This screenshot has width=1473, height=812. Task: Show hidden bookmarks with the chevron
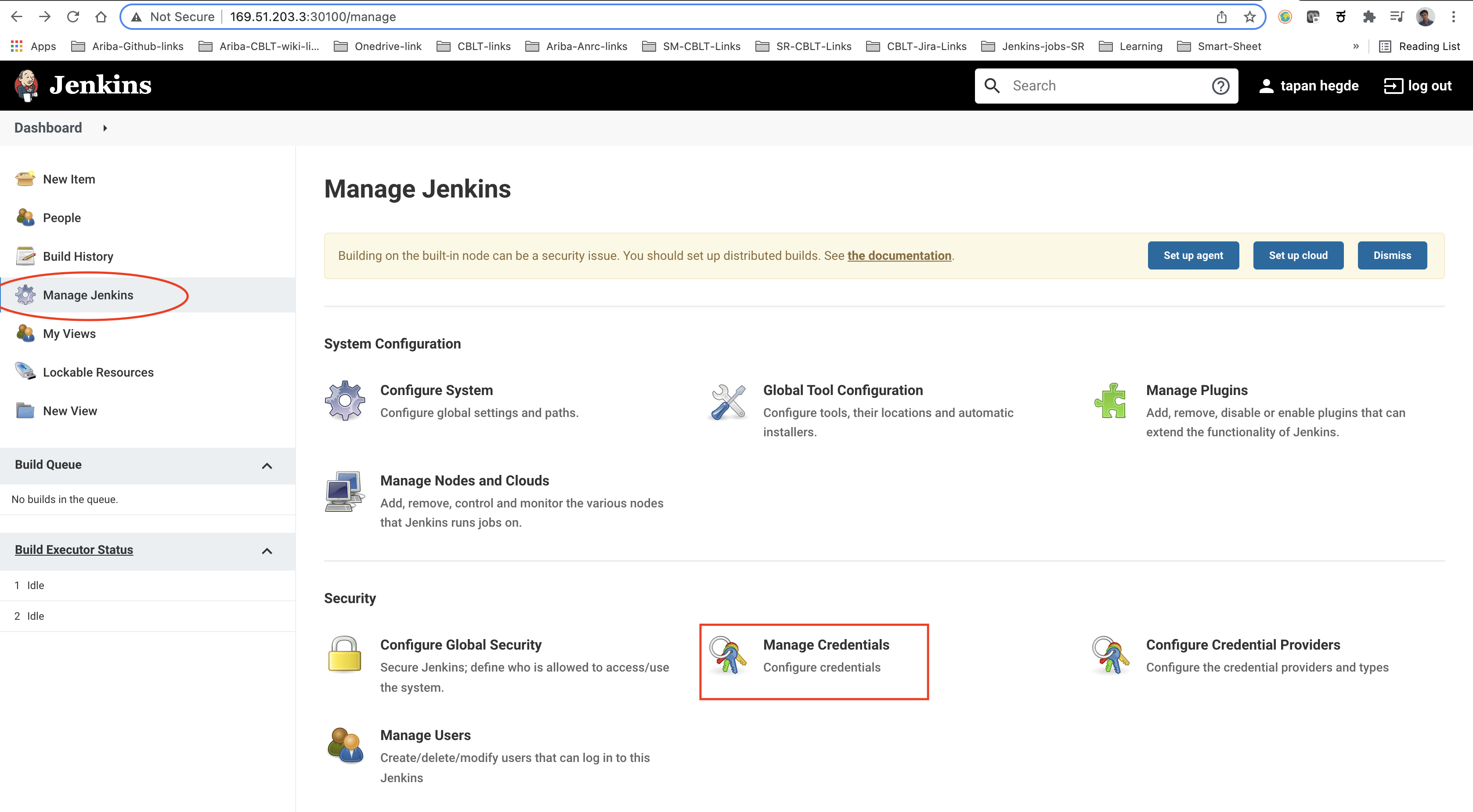(1356, 46)
